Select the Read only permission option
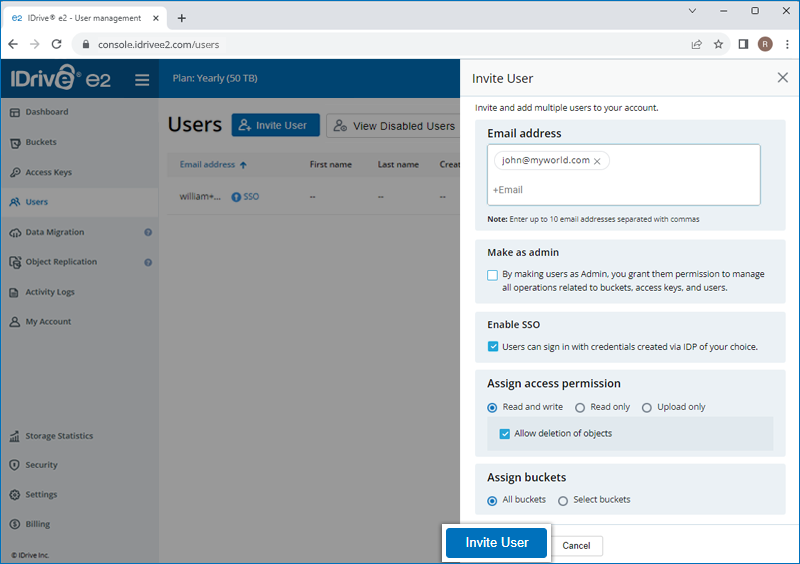800x564 pixels. click(x=581, y=408)
